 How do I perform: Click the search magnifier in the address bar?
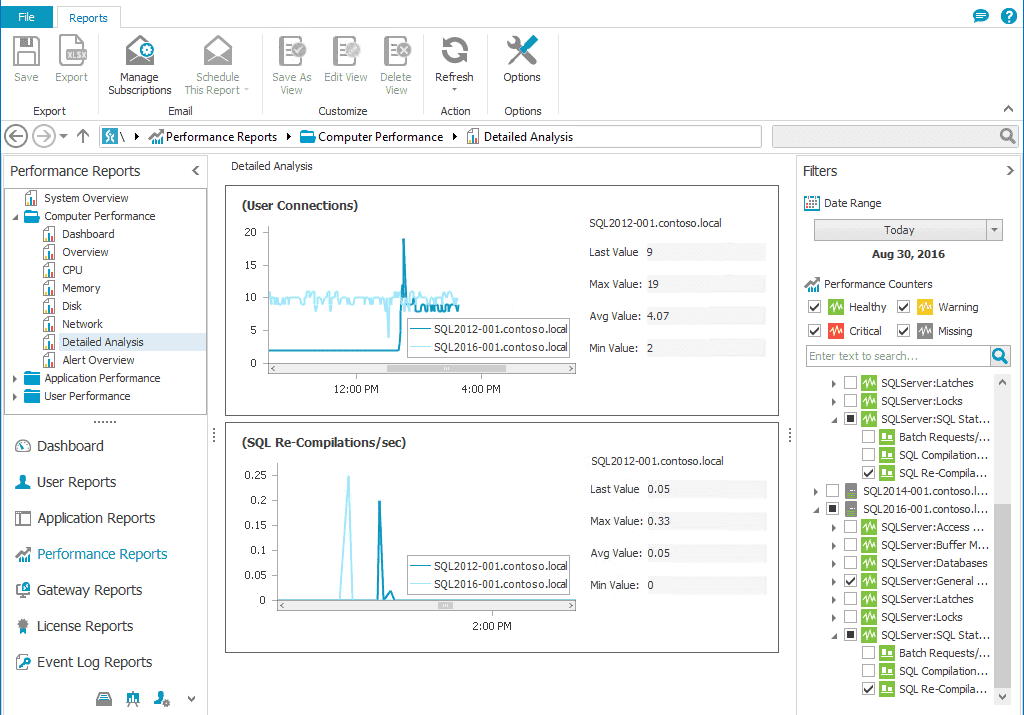[x=1007, y=136]
